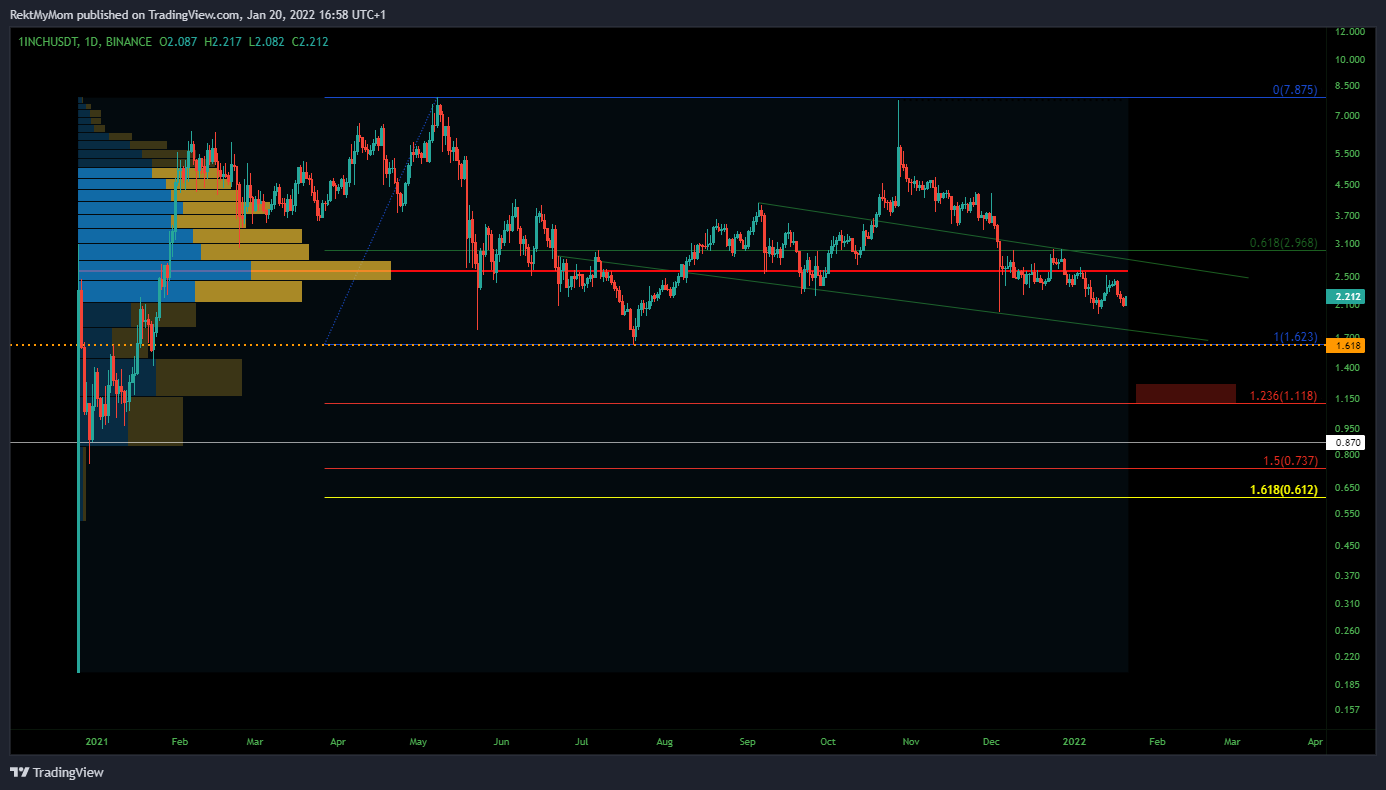Click the TradingView logo
Image resolution: width=1386 pixels, height=790 pixels.
pyautogui.click(x=56, y=772)
